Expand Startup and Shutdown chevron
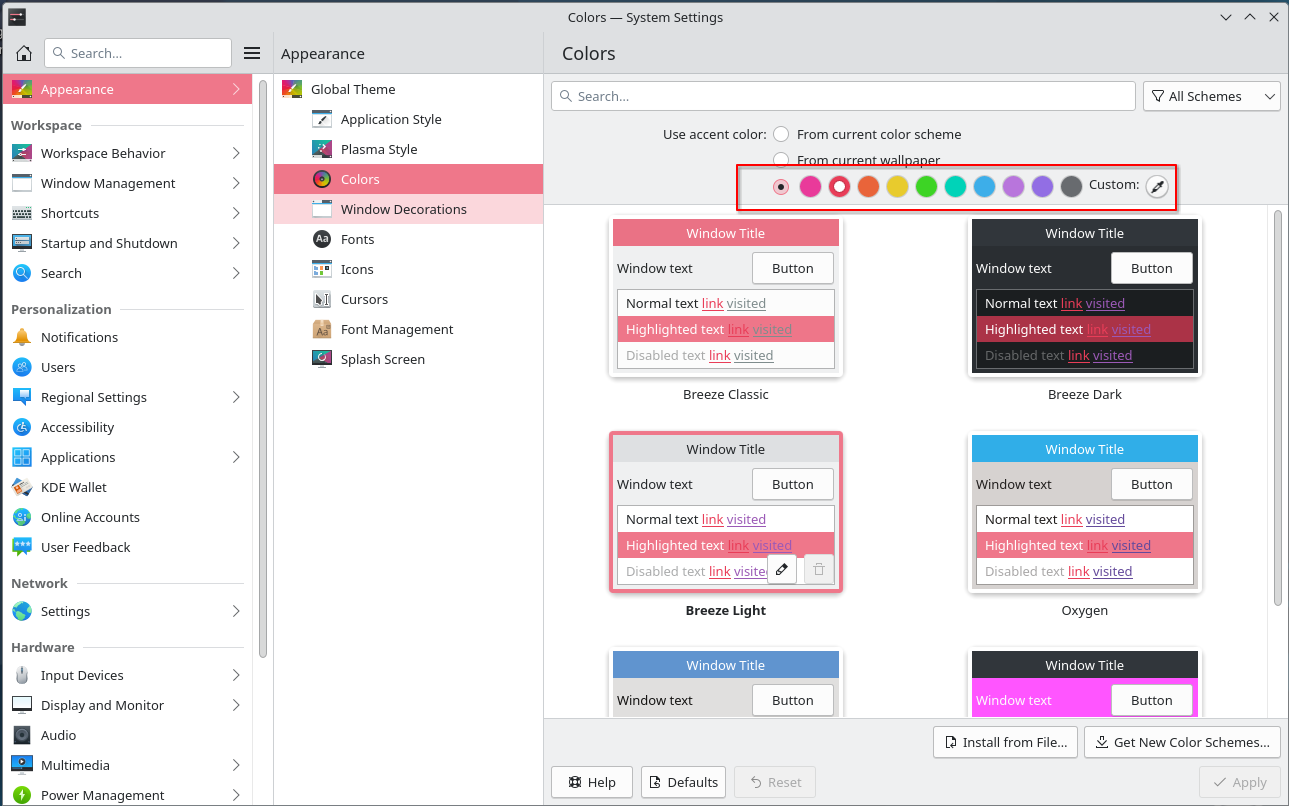The image size is (1289, 806). (236, 243)
